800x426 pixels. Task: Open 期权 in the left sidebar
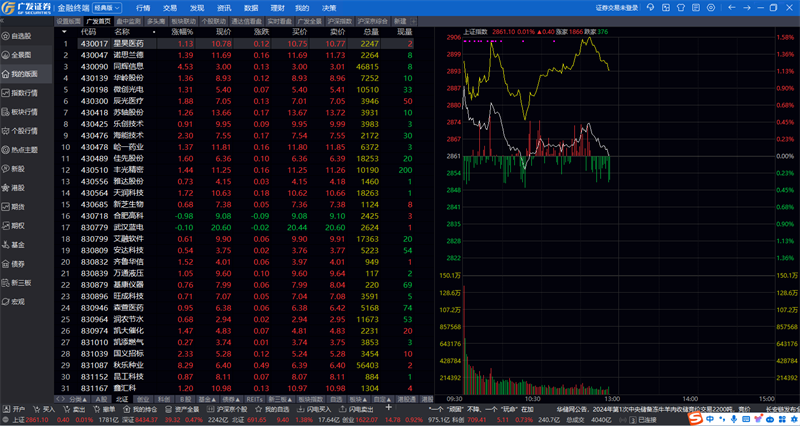[x=14, y=225]
